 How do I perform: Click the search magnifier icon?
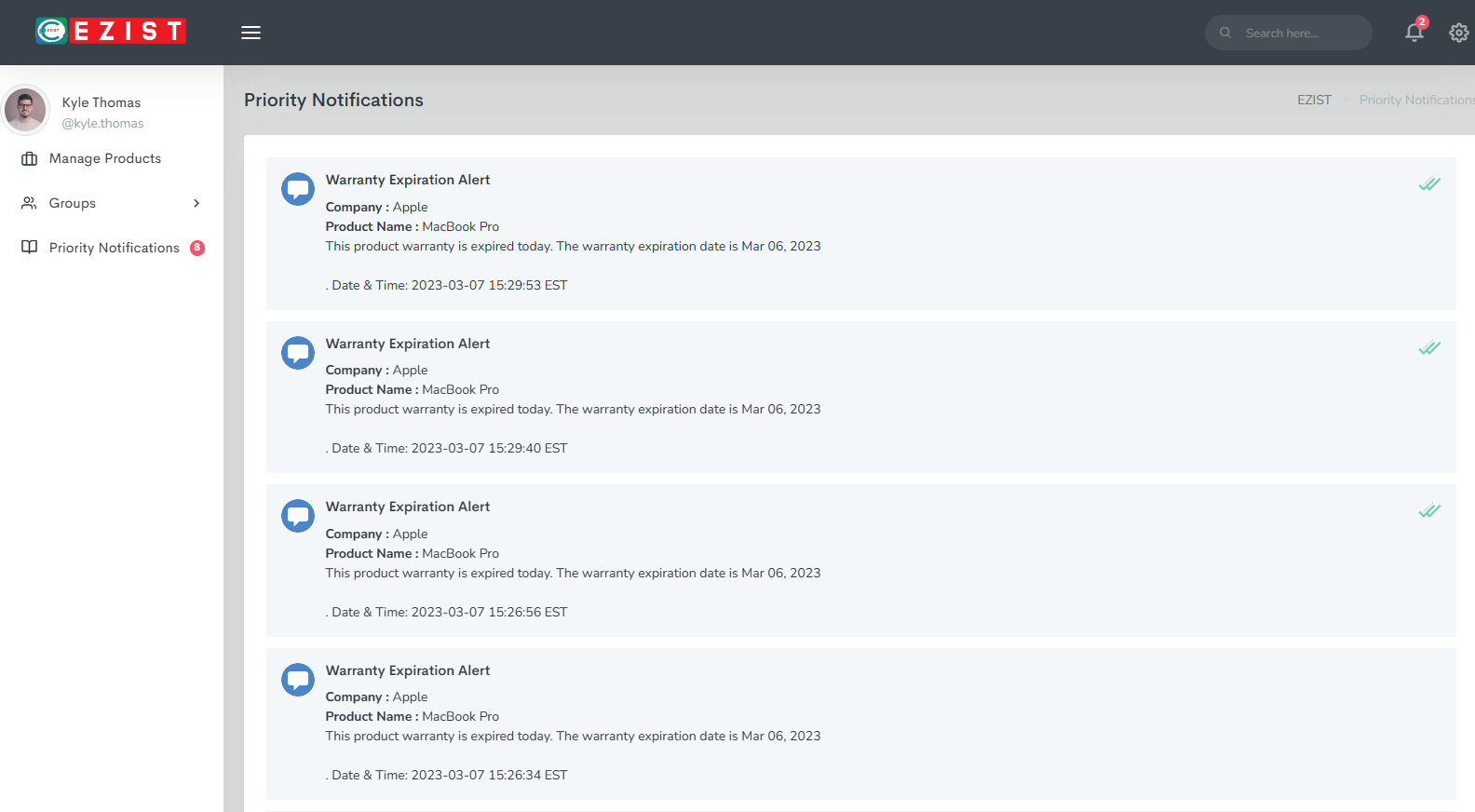pos(1225,33)
